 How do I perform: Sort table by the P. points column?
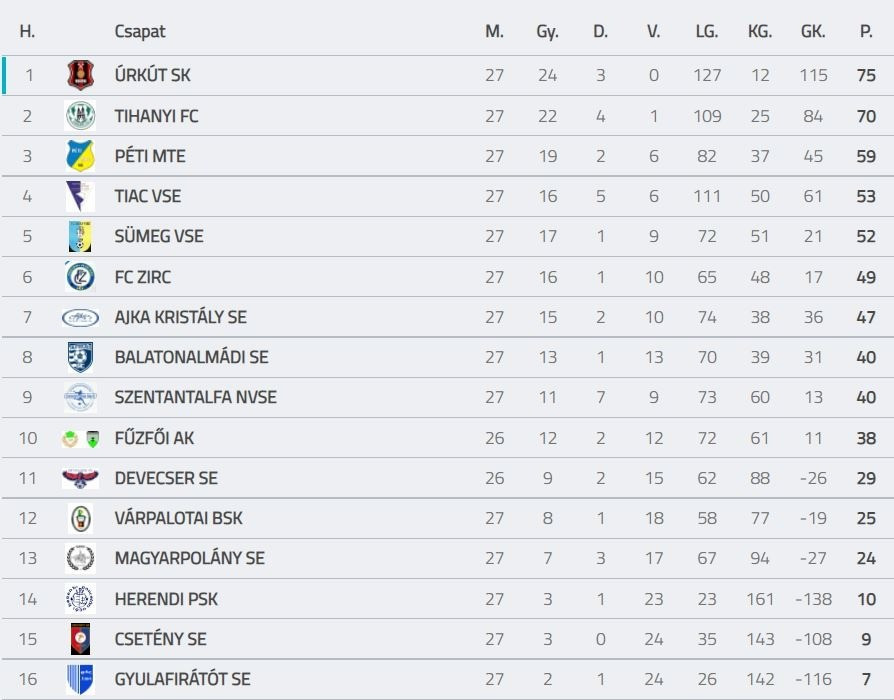(x=866, y=31)
